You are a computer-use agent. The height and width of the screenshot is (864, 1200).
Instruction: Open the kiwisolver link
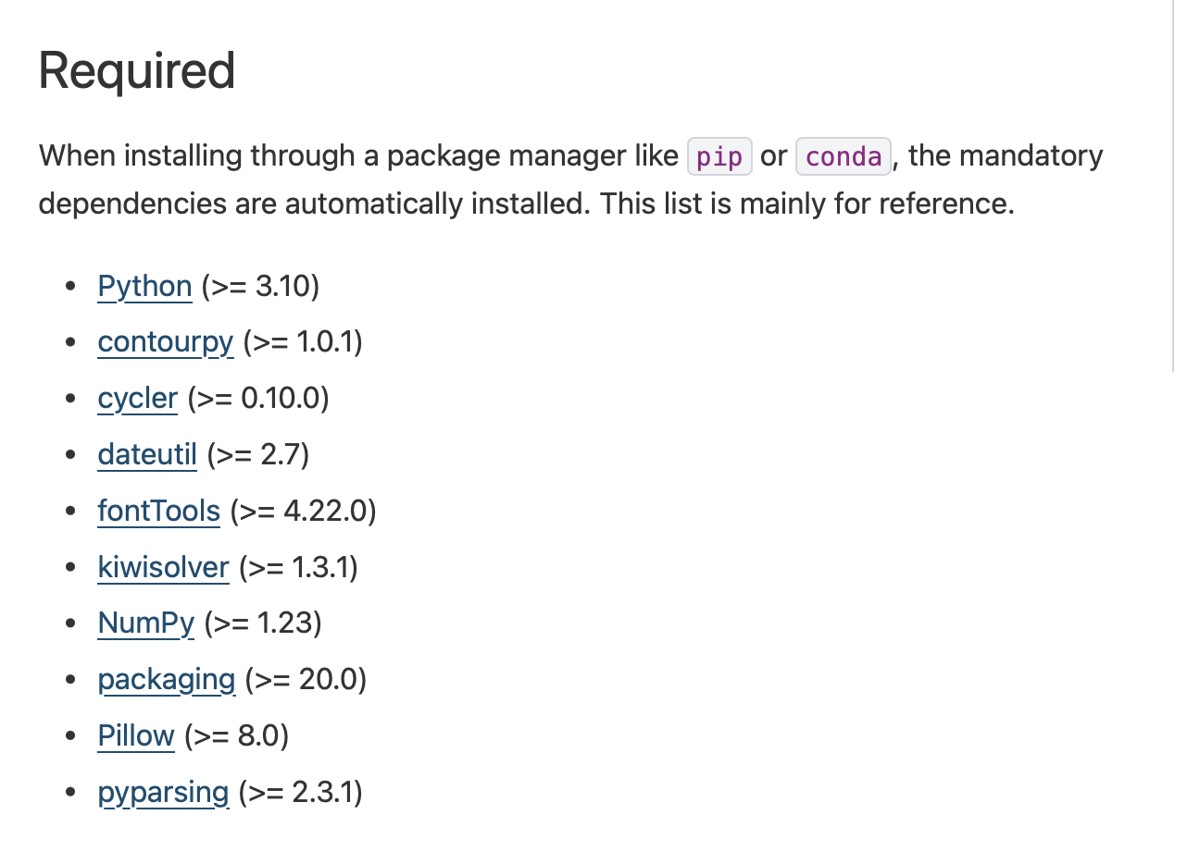[x=163, y=567]
